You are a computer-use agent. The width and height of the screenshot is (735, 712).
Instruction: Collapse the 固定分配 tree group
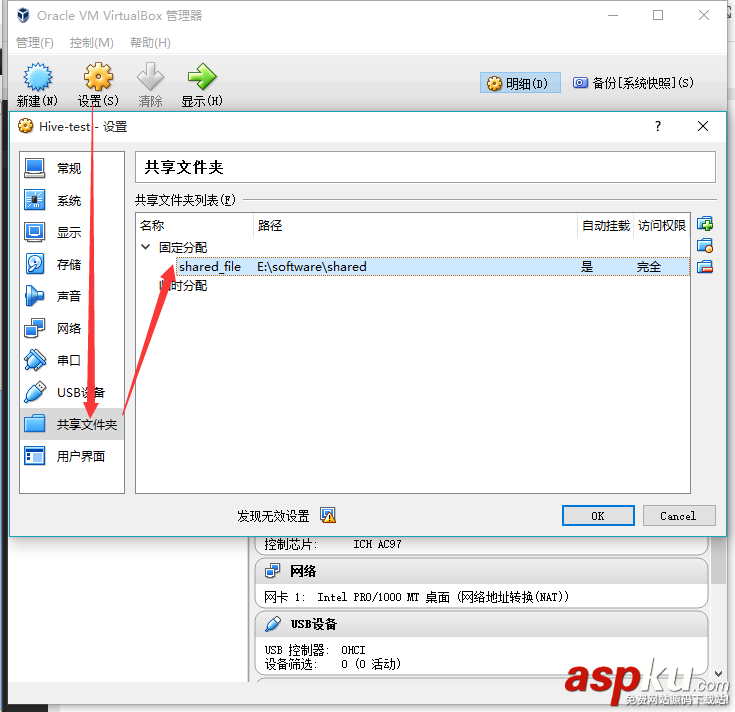(x=146, y=247)
